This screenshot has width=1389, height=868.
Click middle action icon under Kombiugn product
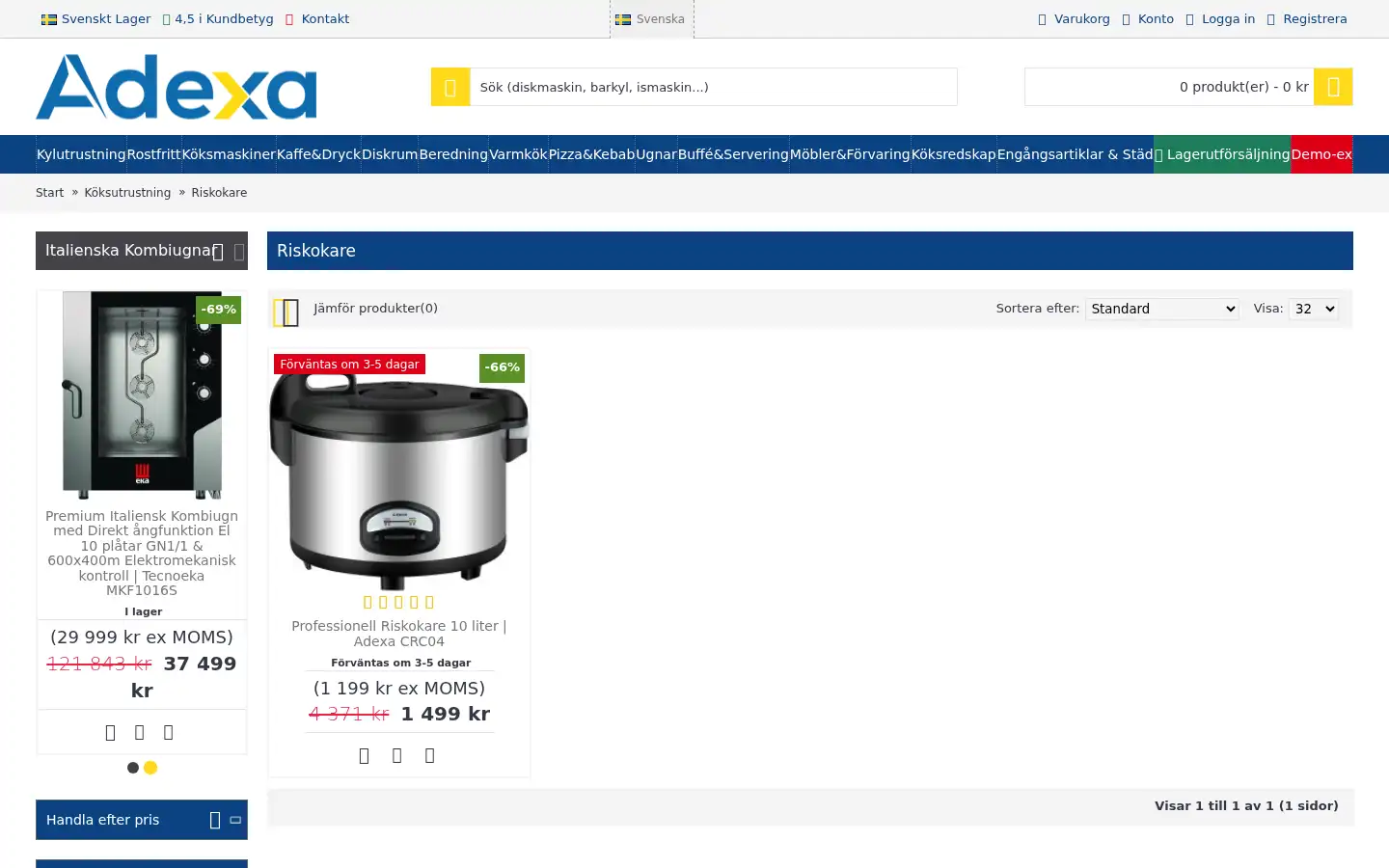click(x=140, y=733)
